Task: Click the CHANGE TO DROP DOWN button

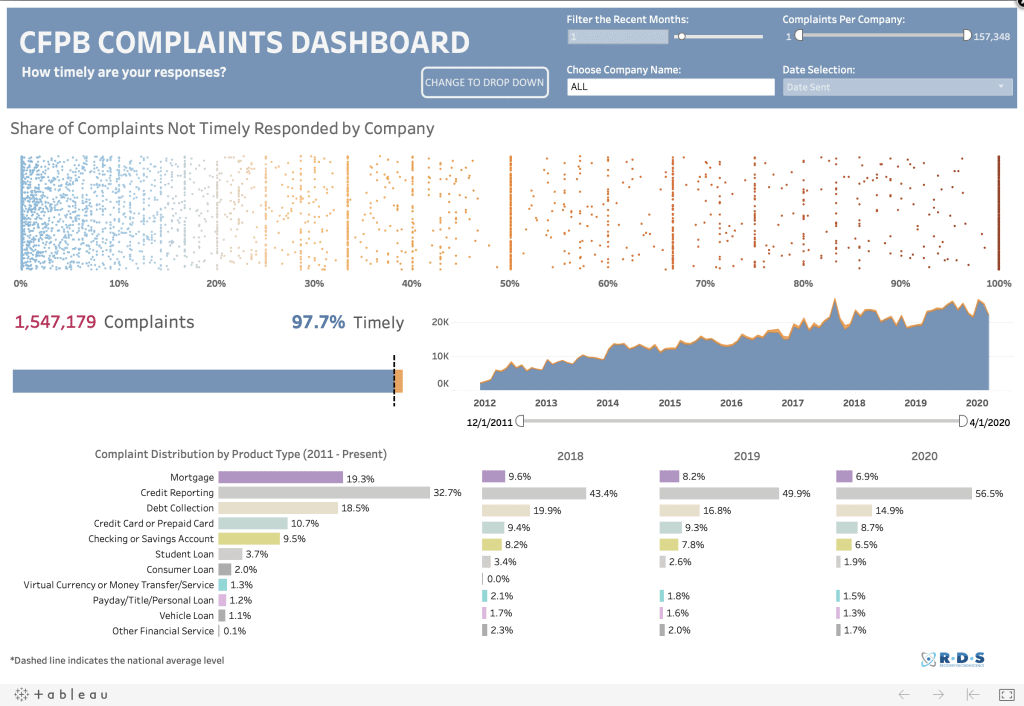Action: [484, 83]
